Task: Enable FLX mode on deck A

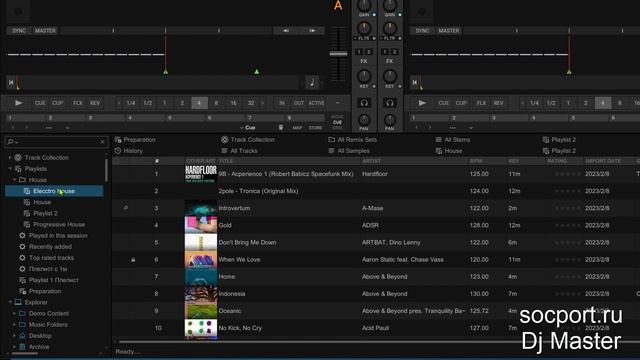Action: point(78,103)
